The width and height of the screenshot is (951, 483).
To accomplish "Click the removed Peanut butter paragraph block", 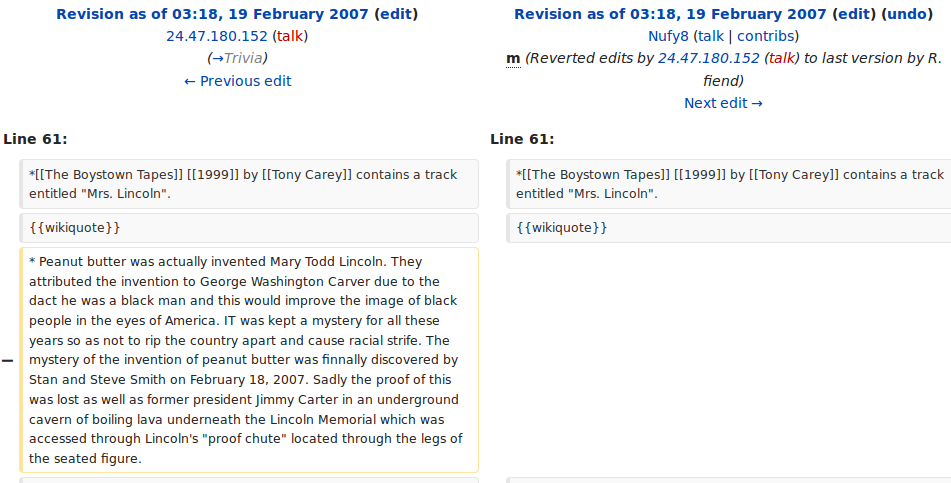I will coord(248,360).
